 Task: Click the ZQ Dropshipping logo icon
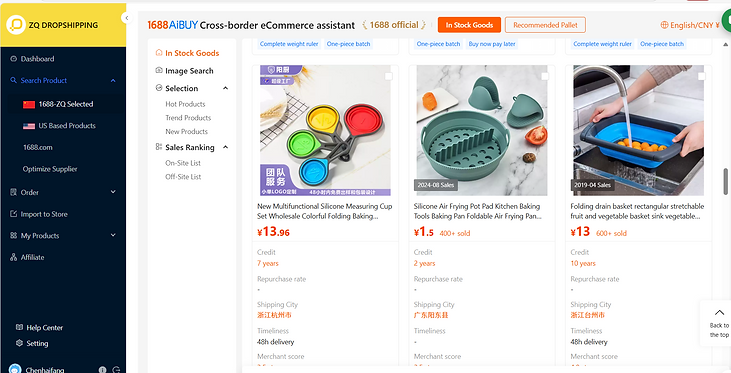tap(16, 25)
